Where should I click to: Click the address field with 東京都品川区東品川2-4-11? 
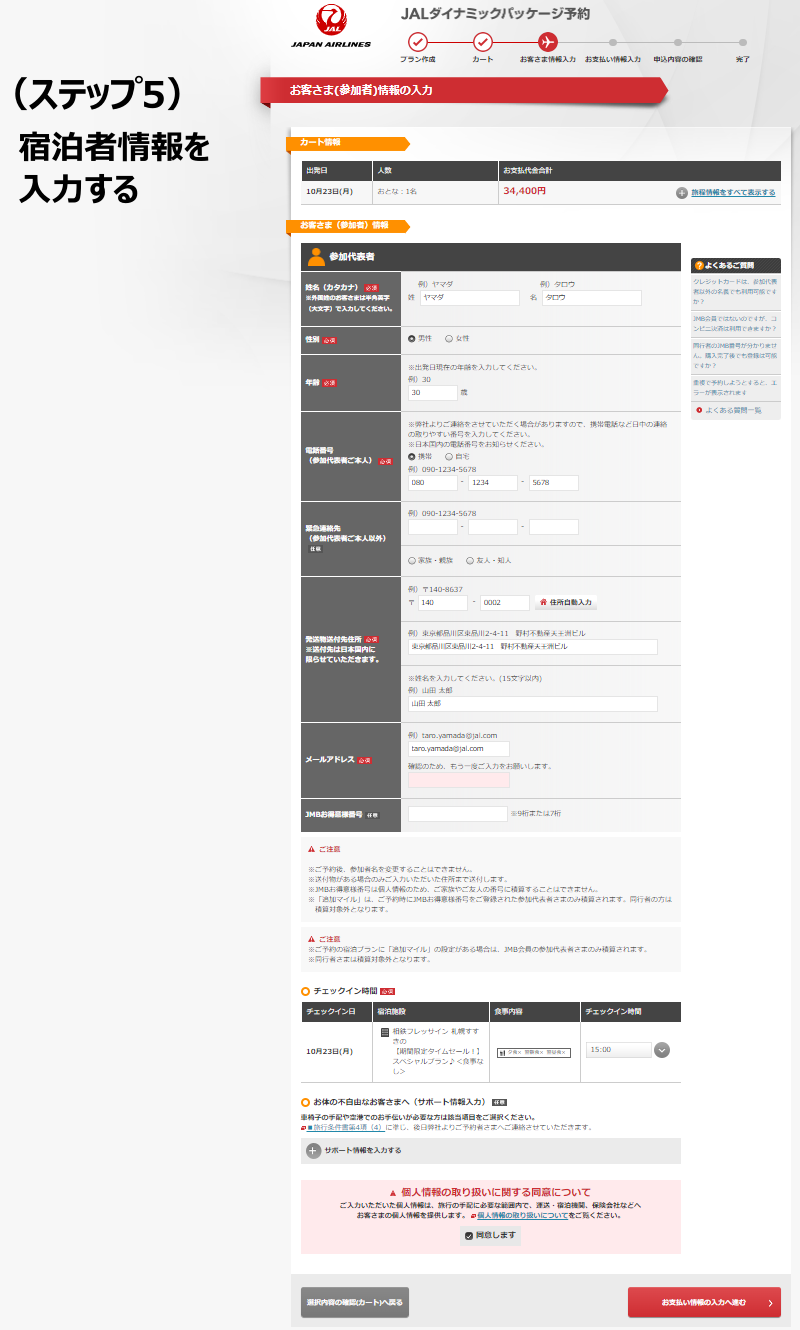[x=533, y=647]
